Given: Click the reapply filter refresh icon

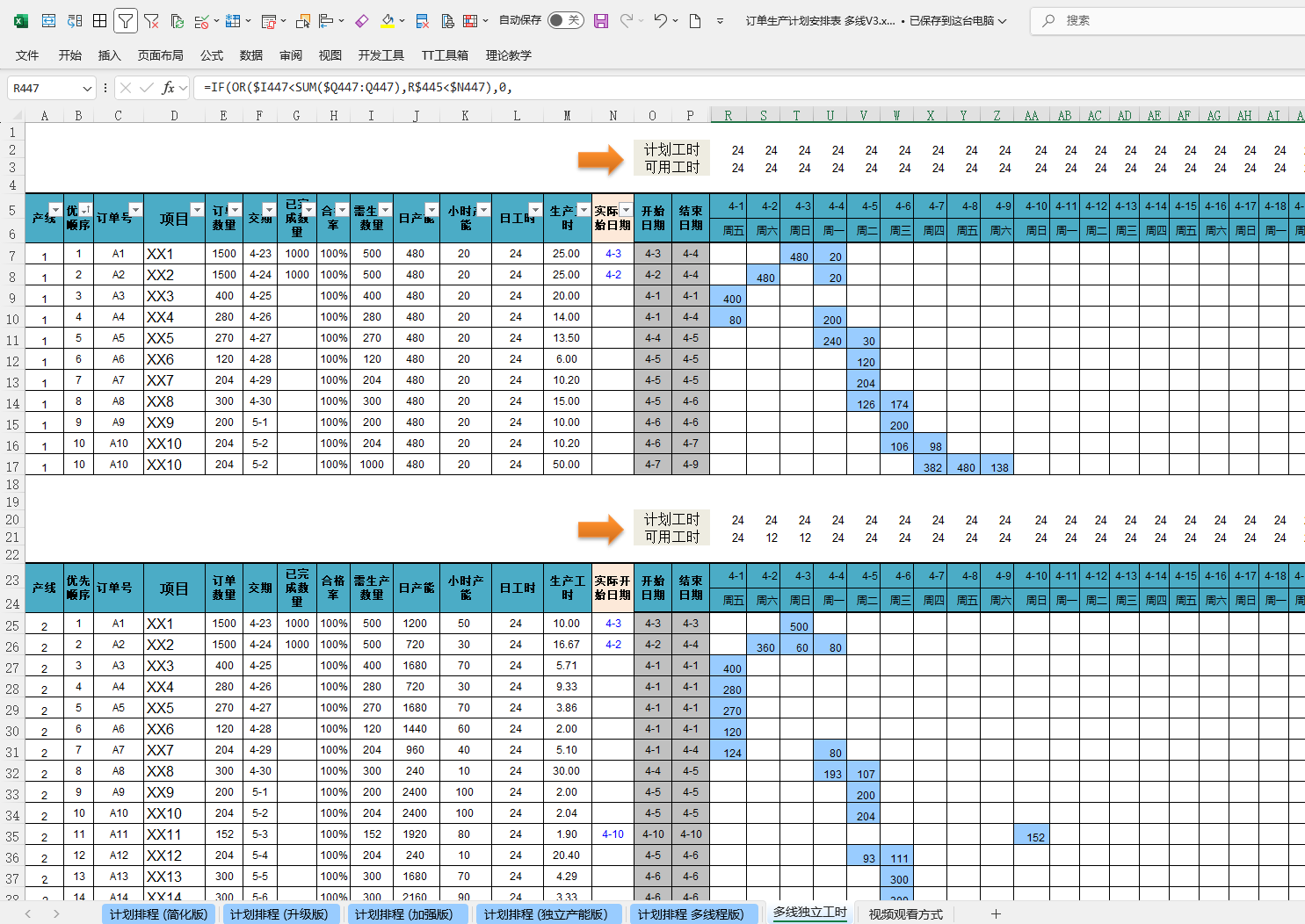Looking at the screenshot, I should pyautogui.click(x=177, y=20).
